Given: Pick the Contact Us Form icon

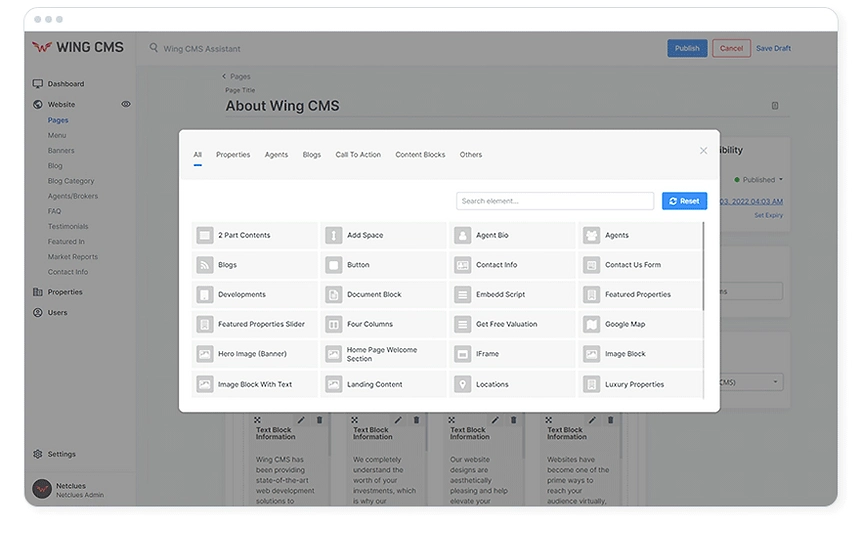Looking at the screenshot, I should (592, 265).
